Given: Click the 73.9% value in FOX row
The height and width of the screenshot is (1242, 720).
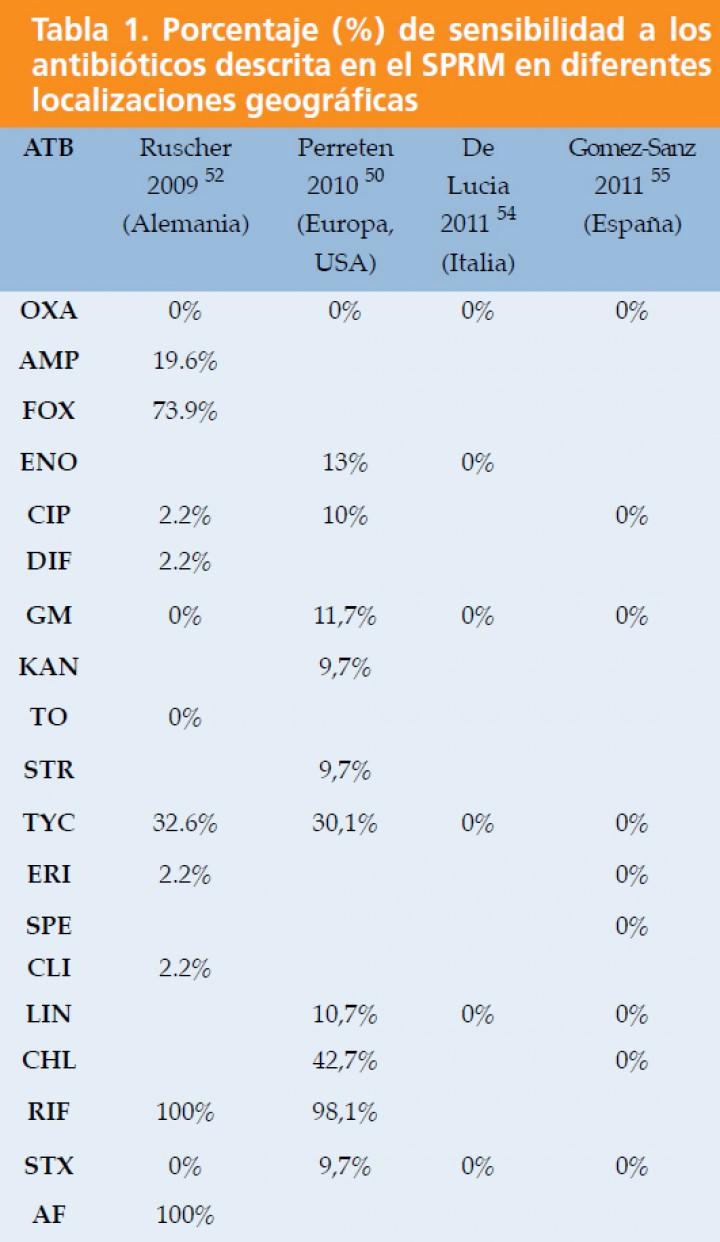Looking at the screenshot, I should point(185,411).
